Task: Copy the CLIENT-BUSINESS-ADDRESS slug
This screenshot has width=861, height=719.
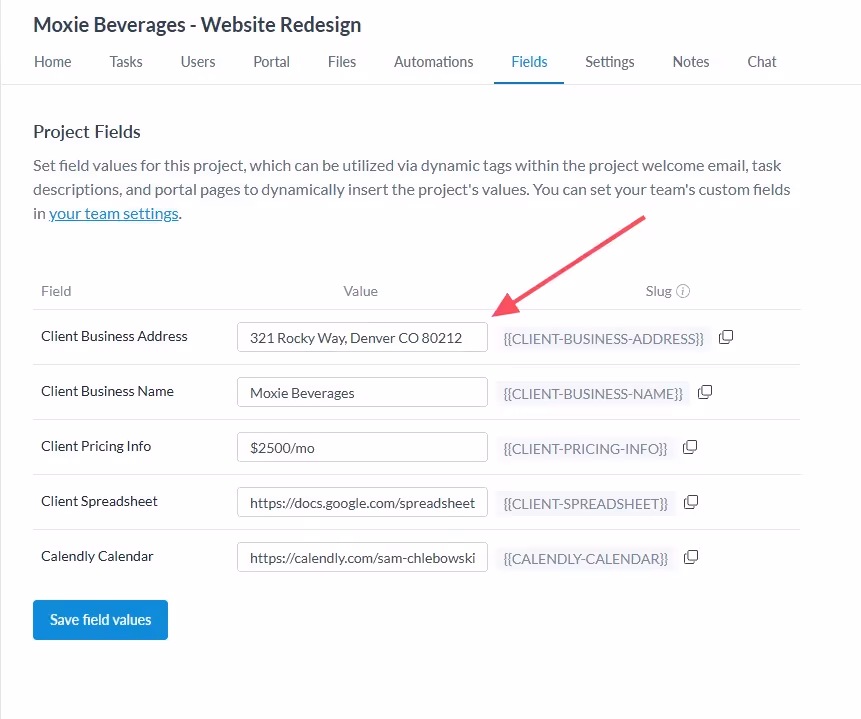Action: (x=726, y=337)
